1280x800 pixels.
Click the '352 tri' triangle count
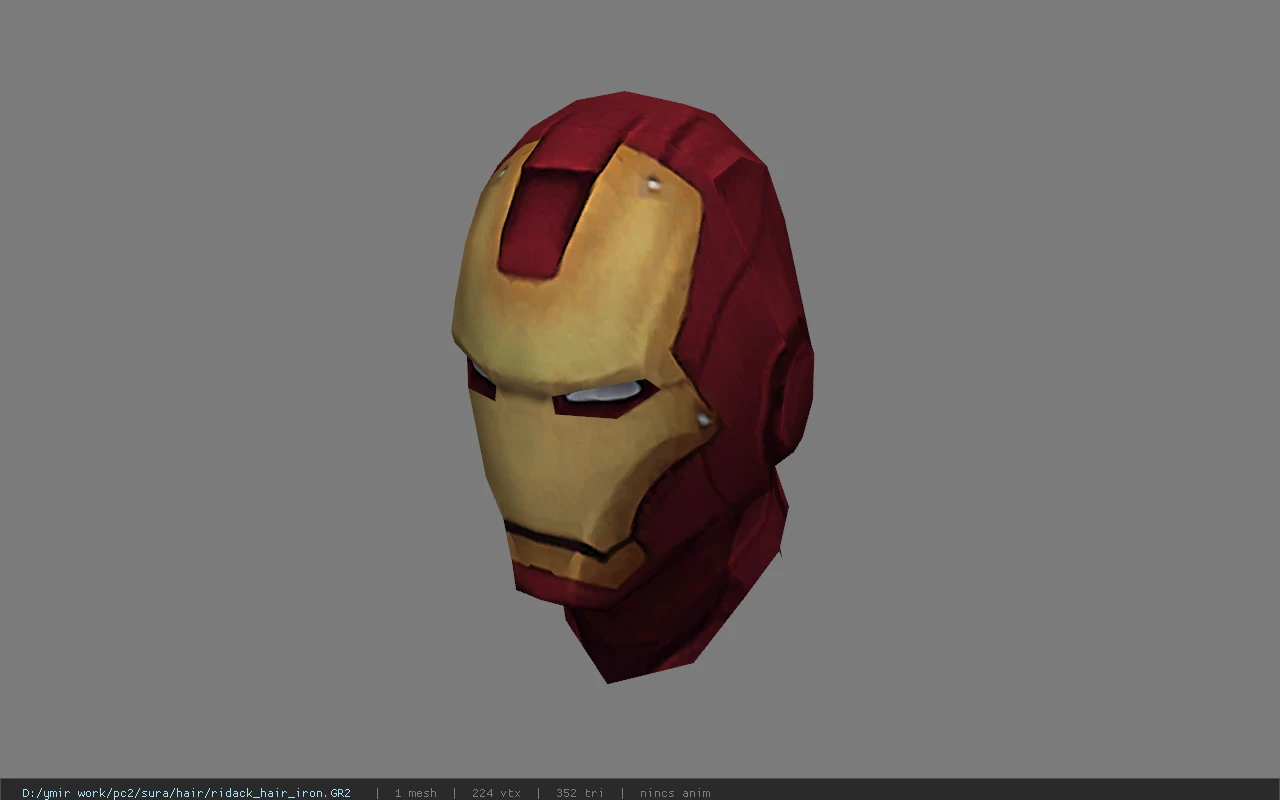click(580, 793)
